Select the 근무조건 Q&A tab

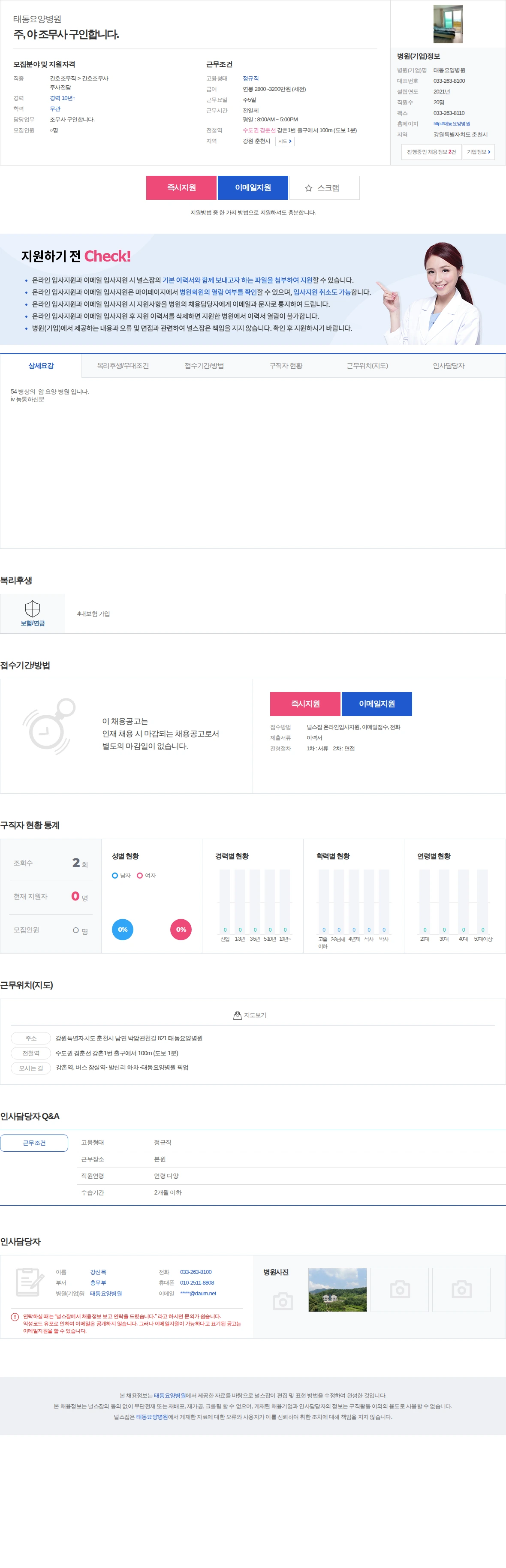pos(34,1143)
